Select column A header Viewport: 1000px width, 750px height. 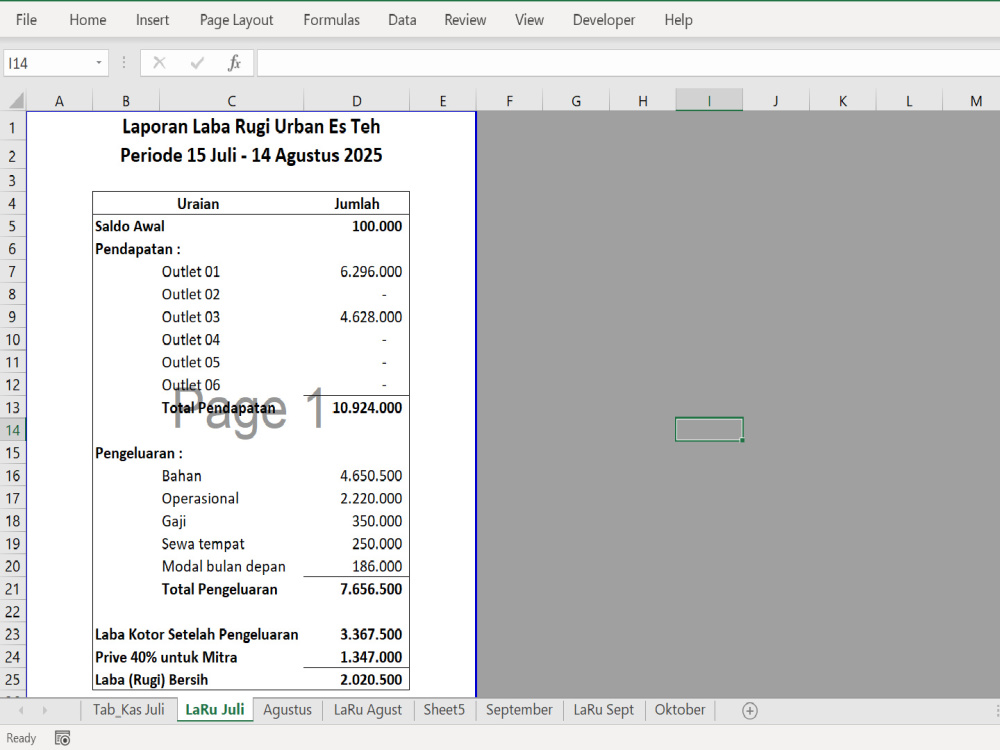(x=59, y=101)
